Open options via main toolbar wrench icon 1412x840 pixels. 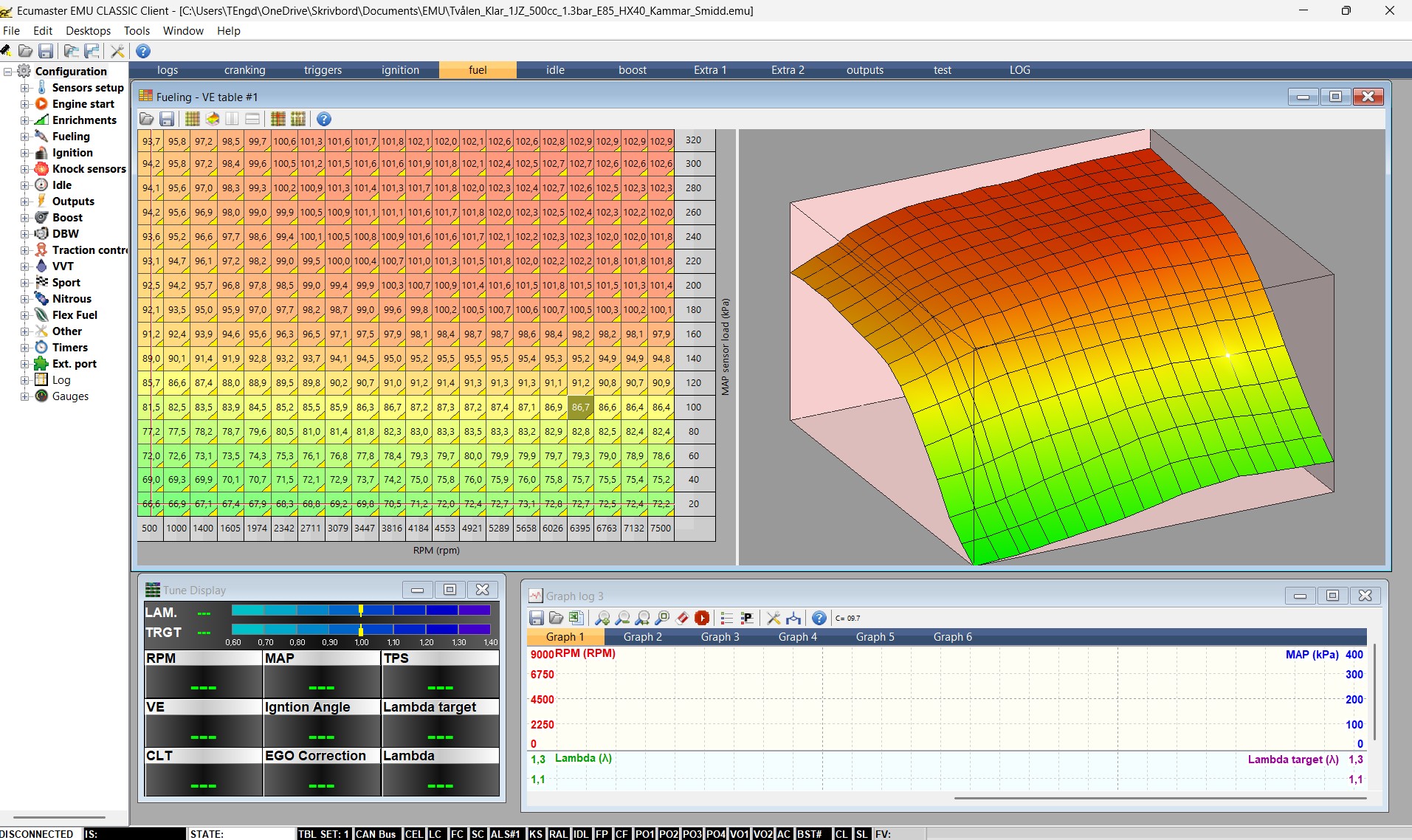tap(117, 51)
